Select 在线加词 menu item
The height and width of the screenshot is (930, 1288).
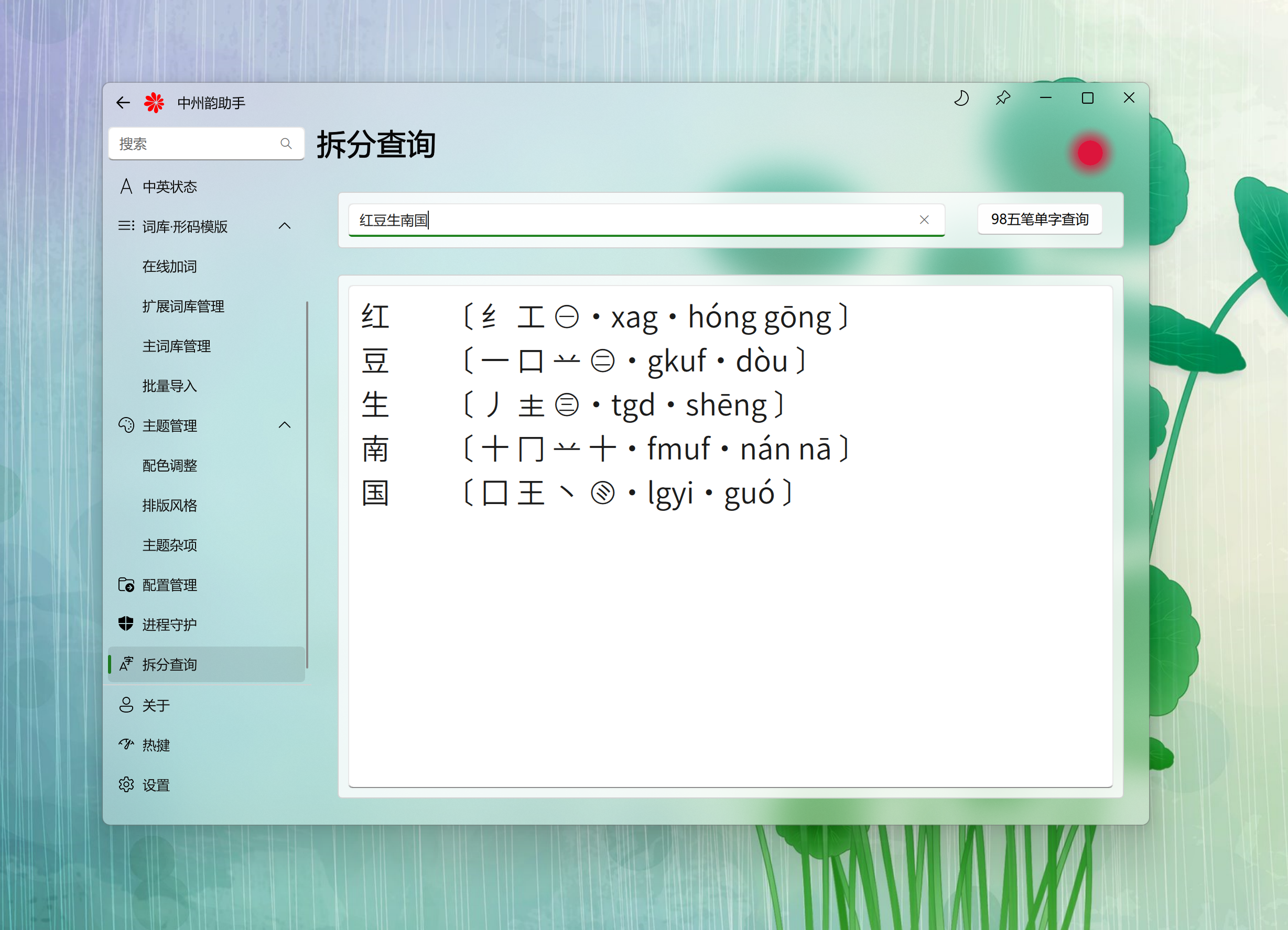coord(169,266)
